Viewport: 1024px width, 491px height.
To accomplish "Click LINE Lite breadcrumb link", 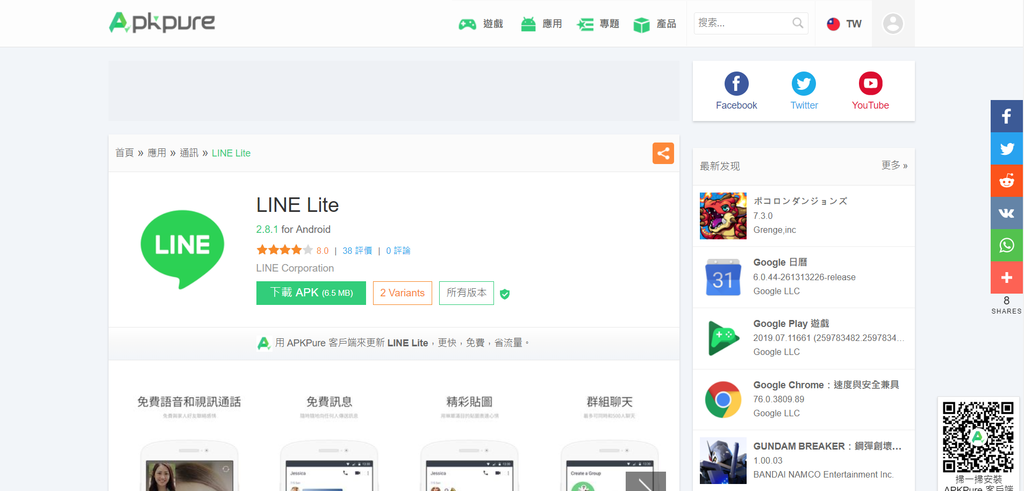I will (231, 153).
